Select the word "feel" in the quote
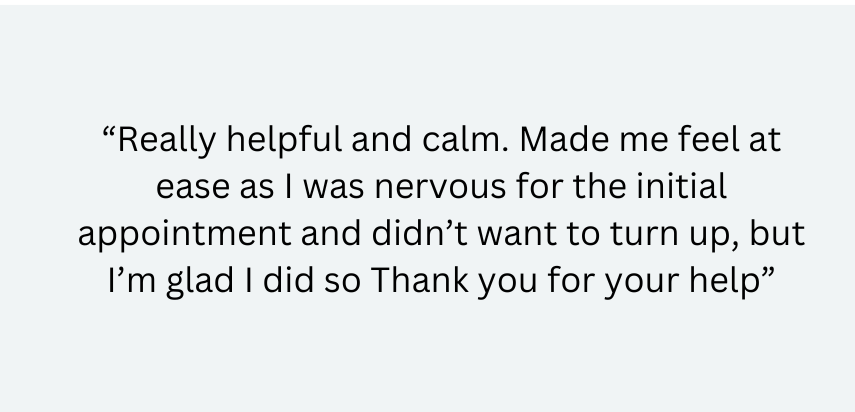This screenshot has height=412, width=855. point(696,141)
